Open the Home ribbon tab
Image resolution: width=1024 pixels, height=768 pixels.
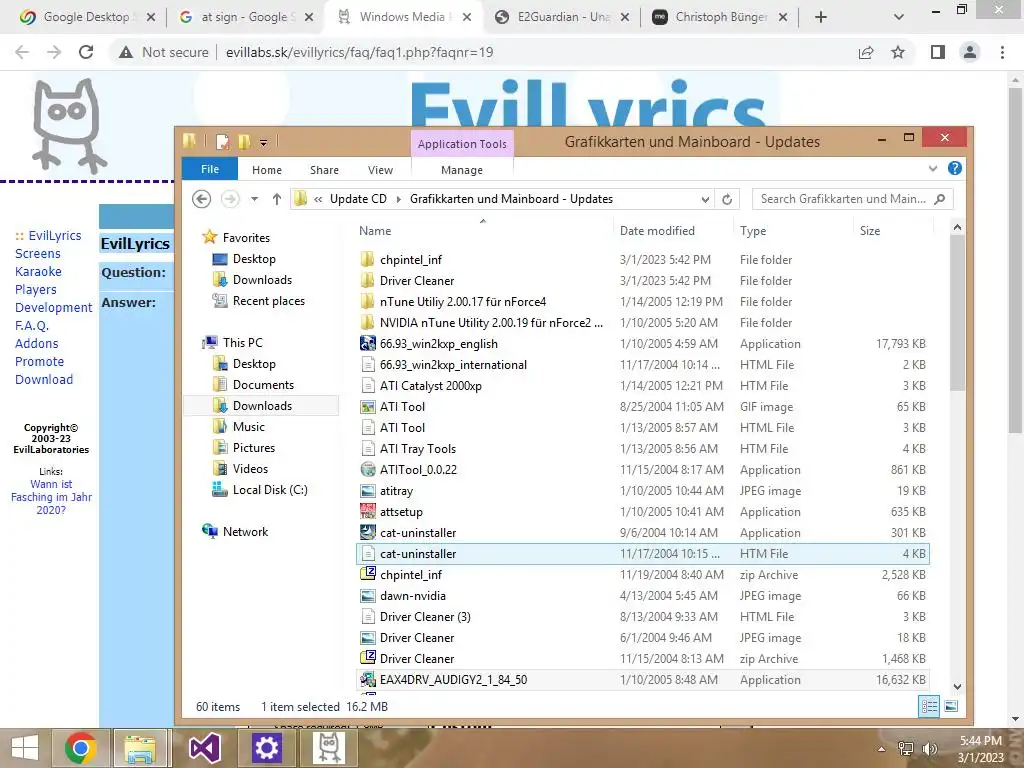266,170
